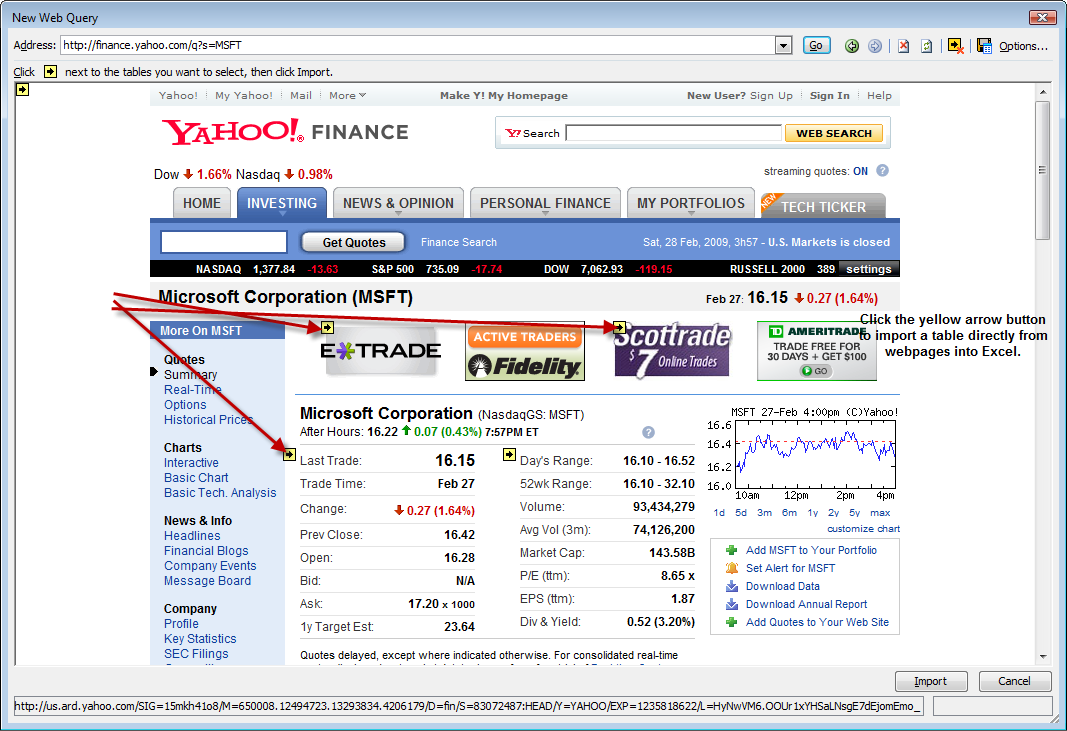The width and height of the screenshot is (1067, 731).
Task: Open the MY PORTFOLIOS tab
Action: (691, 203)
